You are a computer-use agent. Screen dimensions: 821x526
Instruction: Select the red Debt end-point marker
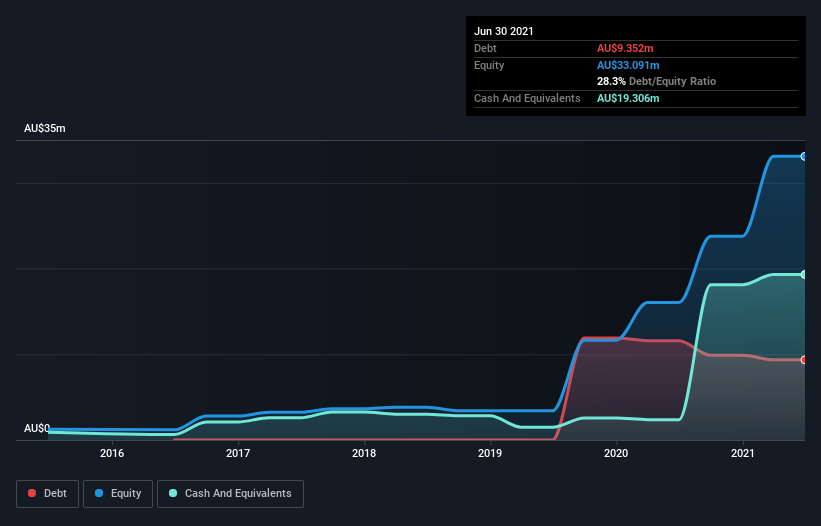click(804, 360)
